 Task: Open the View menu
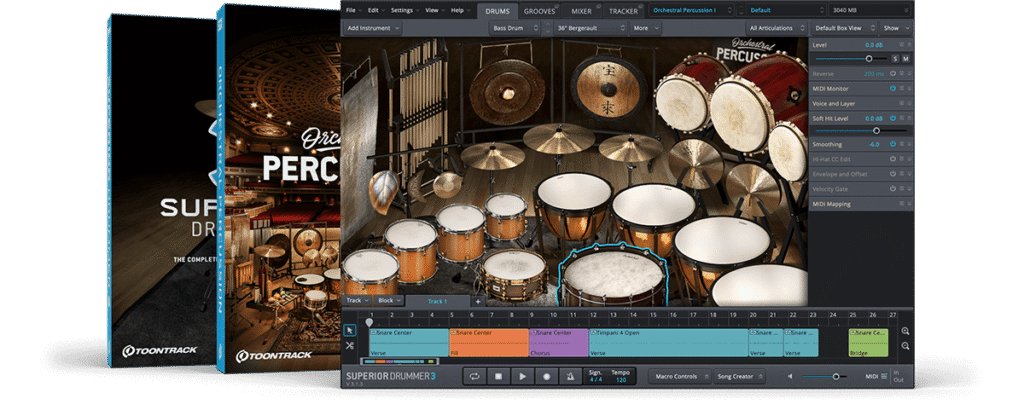pyautogui.click(x=434, y=10)
